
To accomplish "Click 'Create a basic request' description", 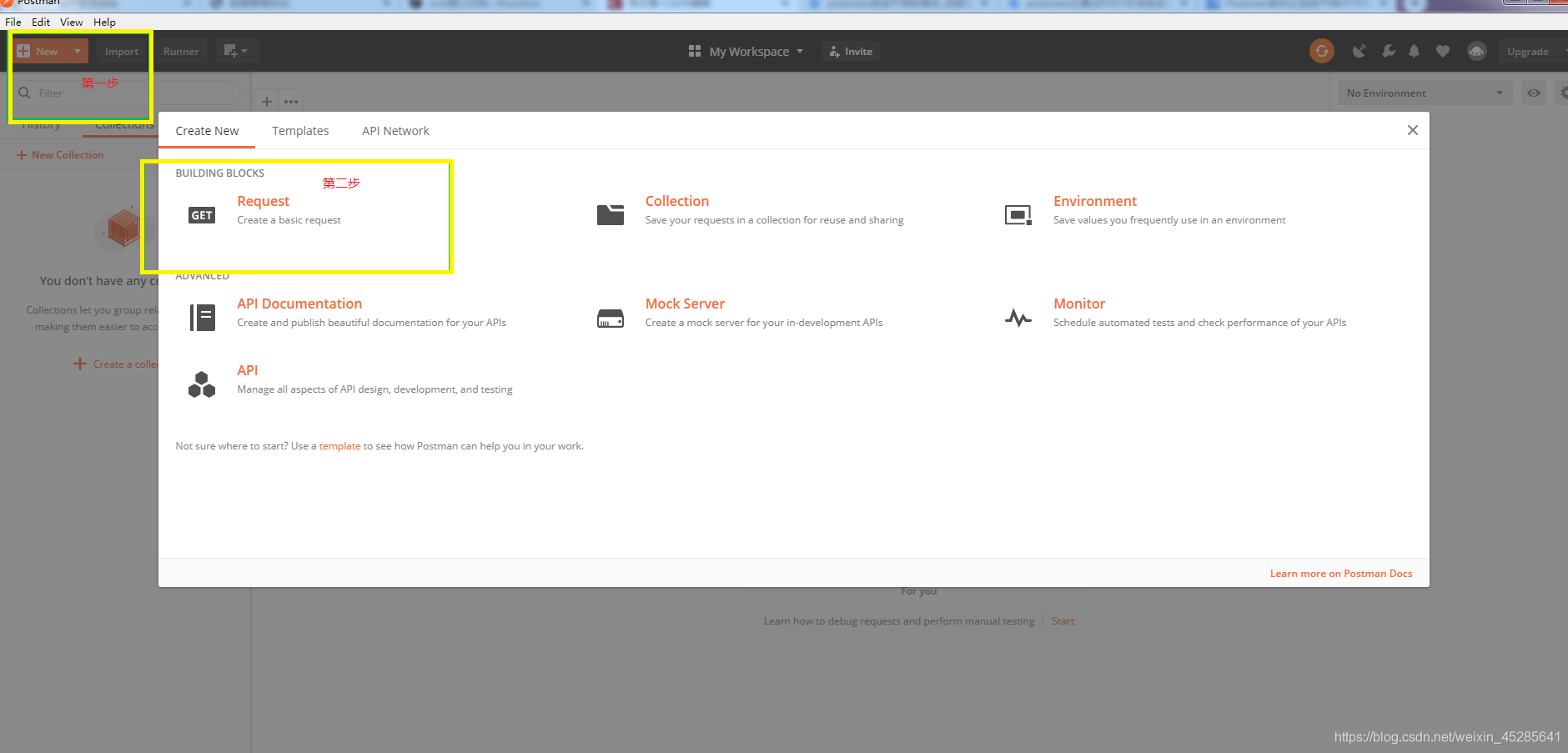I will pyautogui.click(x=289, y=220).
